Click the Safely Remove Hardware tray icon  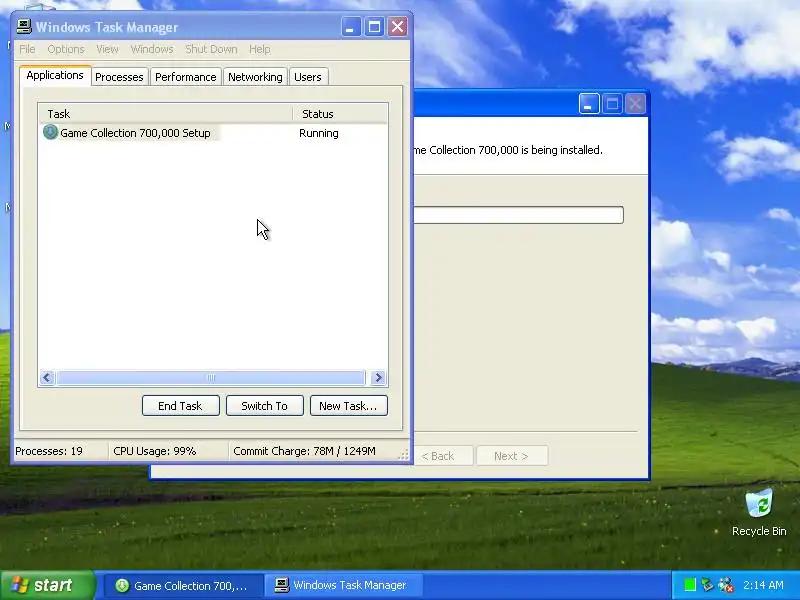tap(707, 585)
